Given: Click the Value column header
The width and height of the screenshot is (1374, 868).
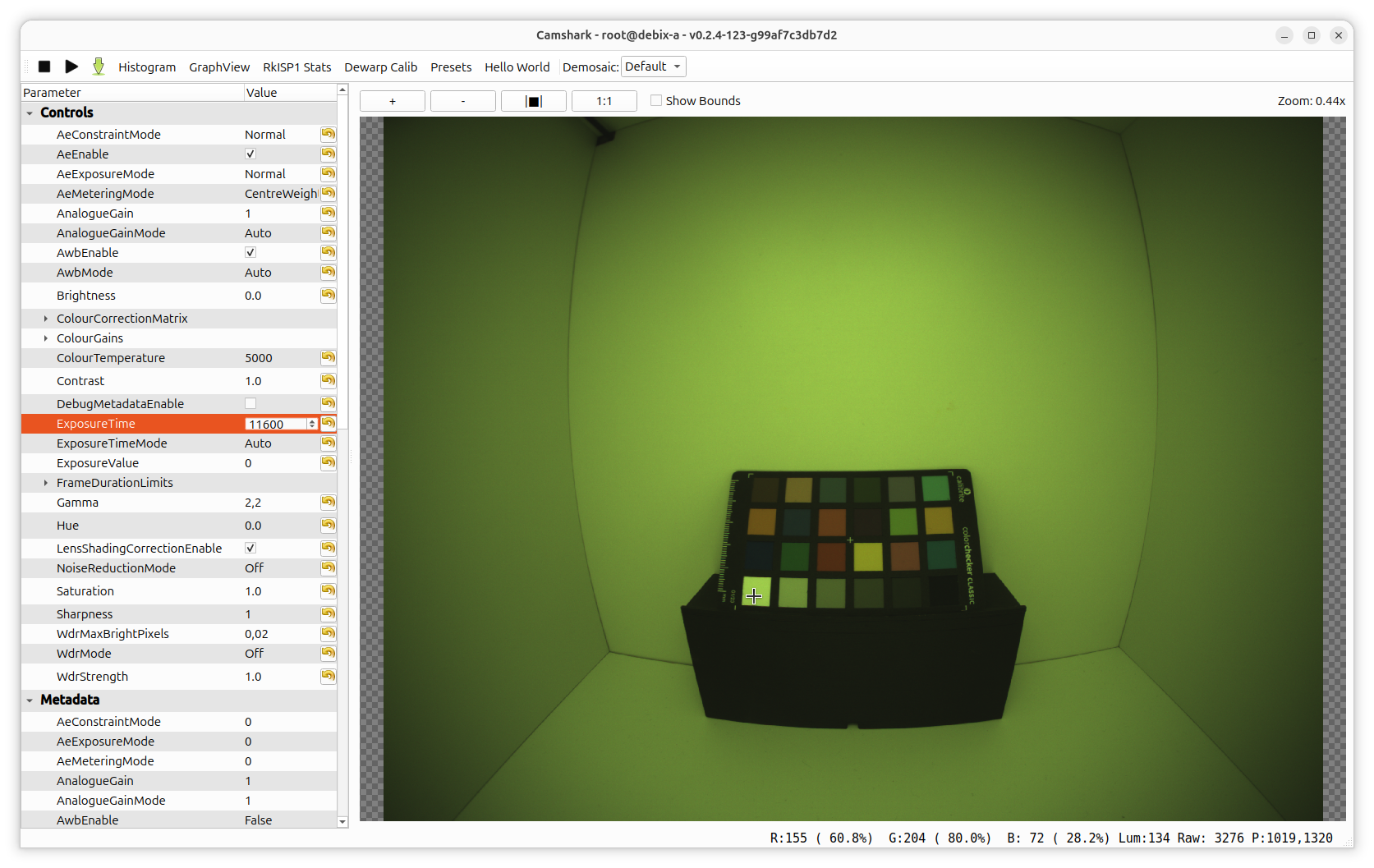Looking at the screenshot, I should point(290,93).
